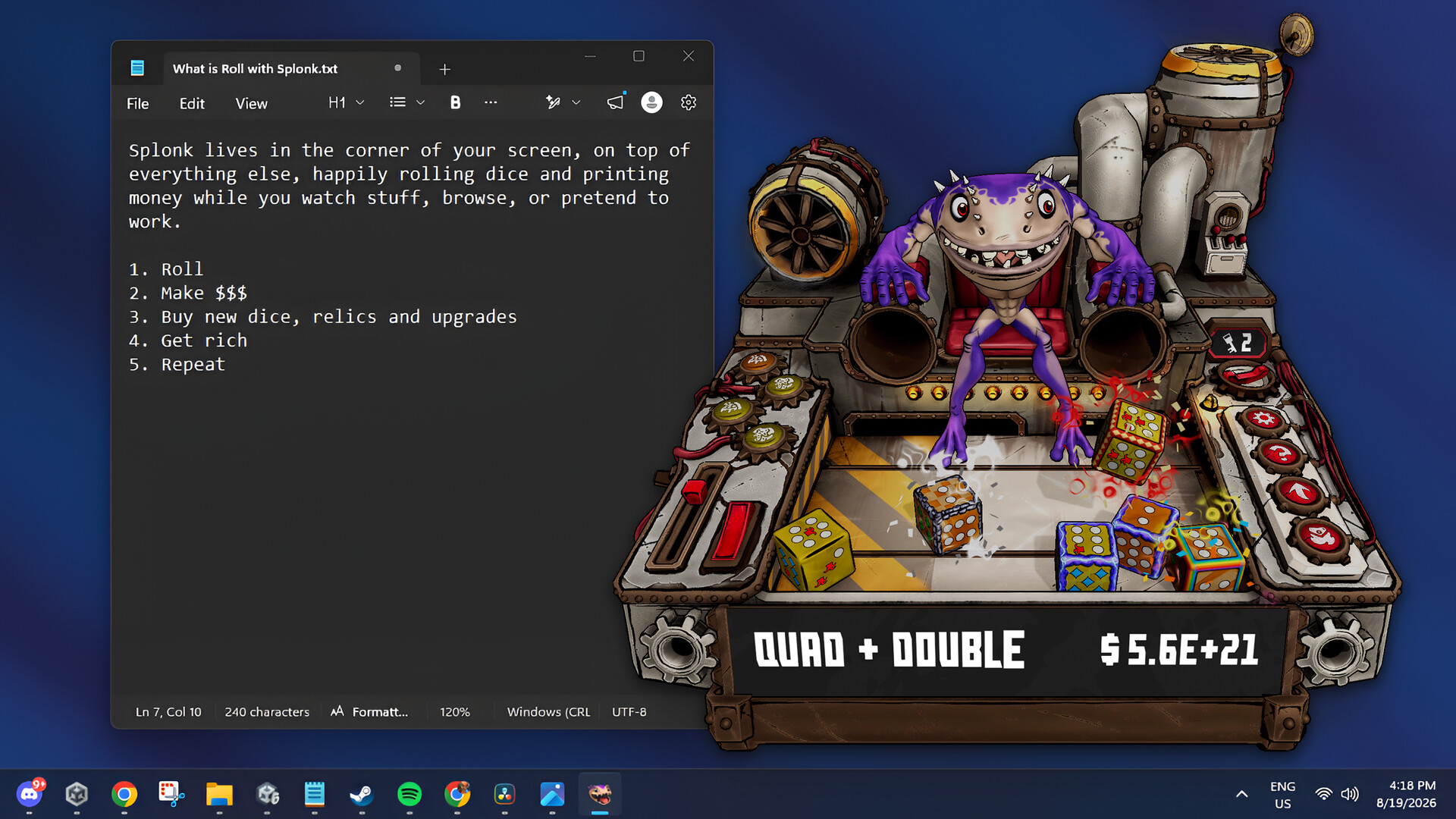Click the '4. Get rich' line
This screenshot has height=819, width=1456.
188,340
